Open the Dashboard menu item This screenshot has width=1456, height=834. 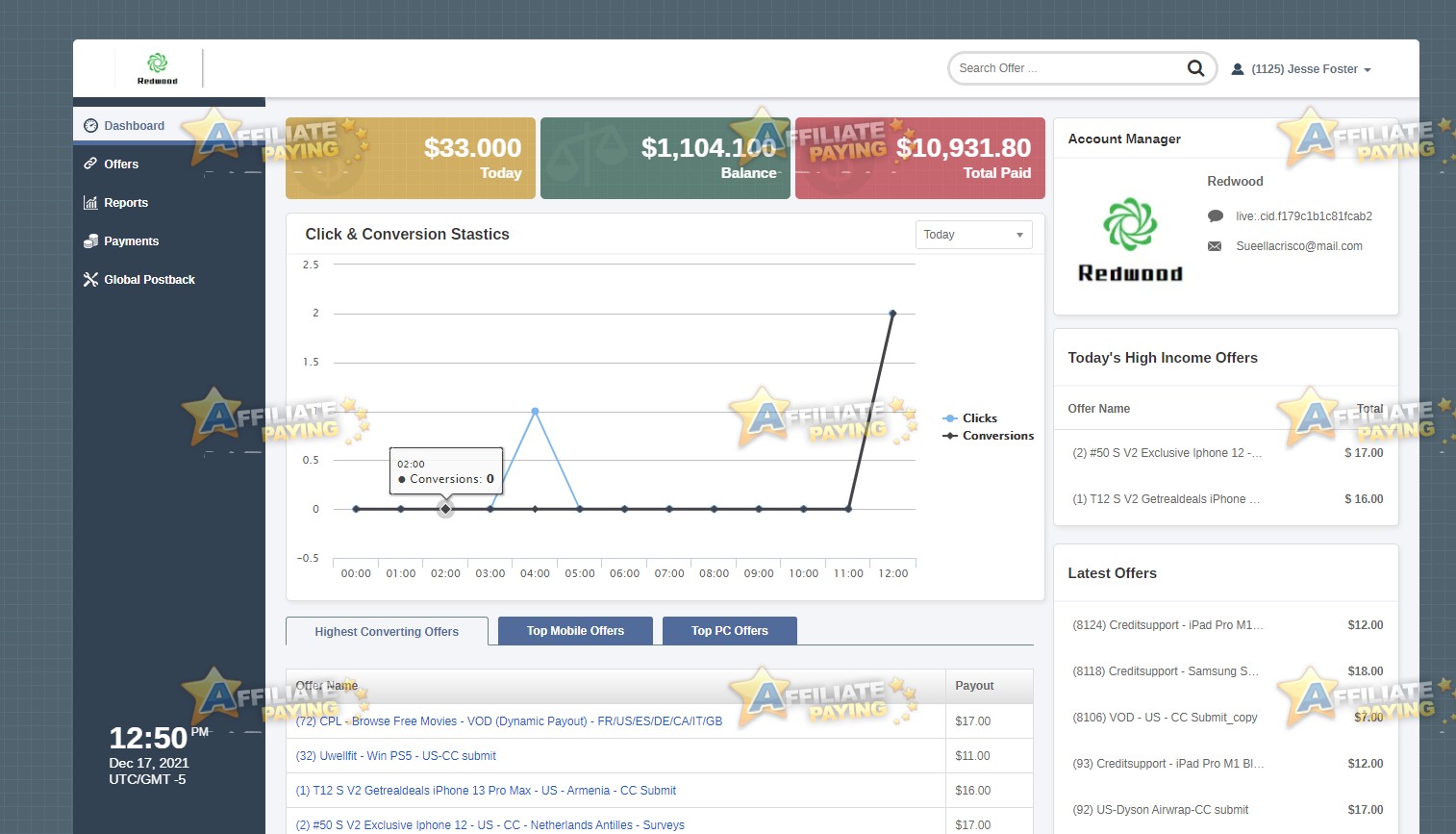[169, 126]
